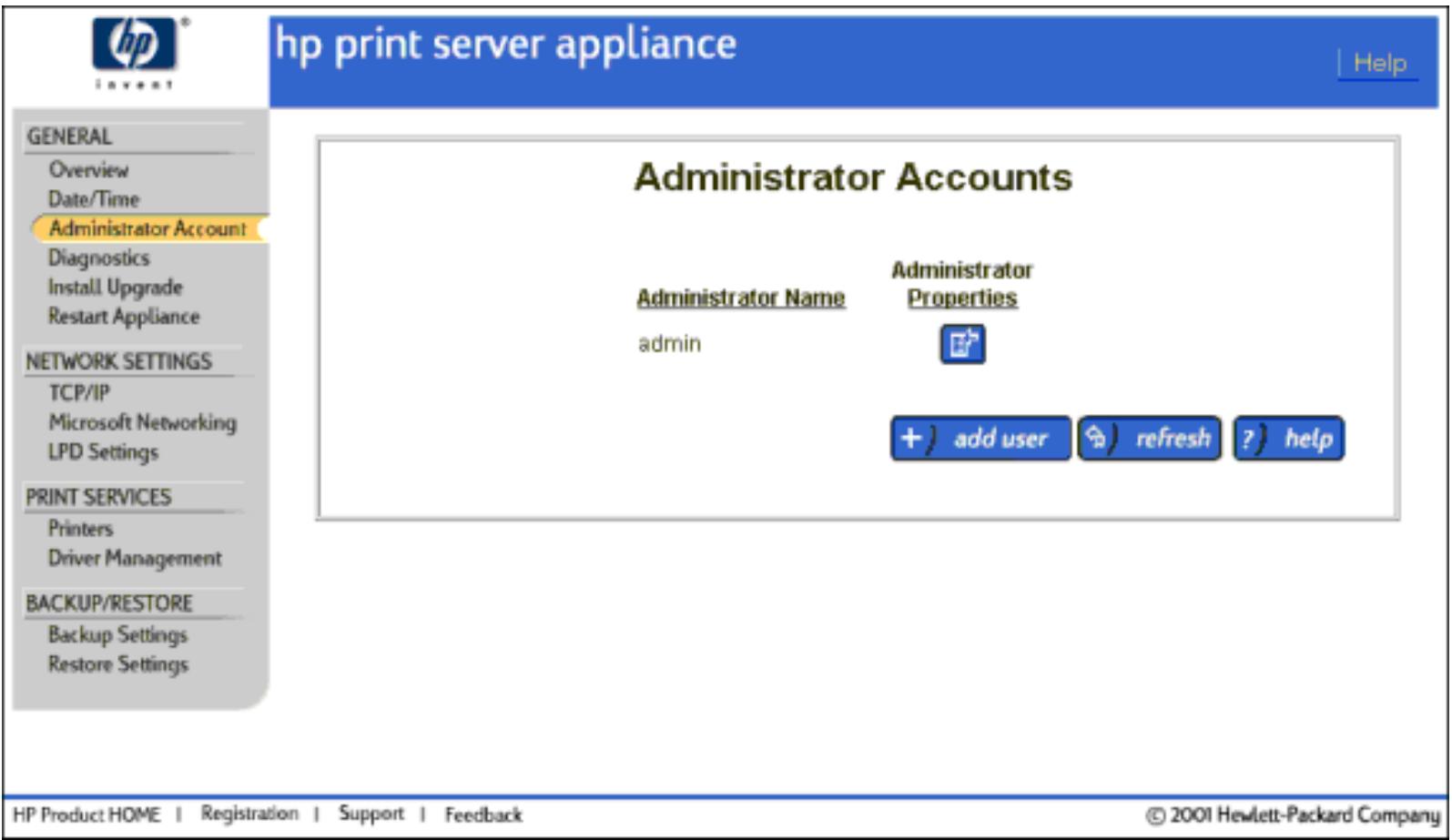Open Install Upgrade page

pyautogui.click(x=116, y=288)
